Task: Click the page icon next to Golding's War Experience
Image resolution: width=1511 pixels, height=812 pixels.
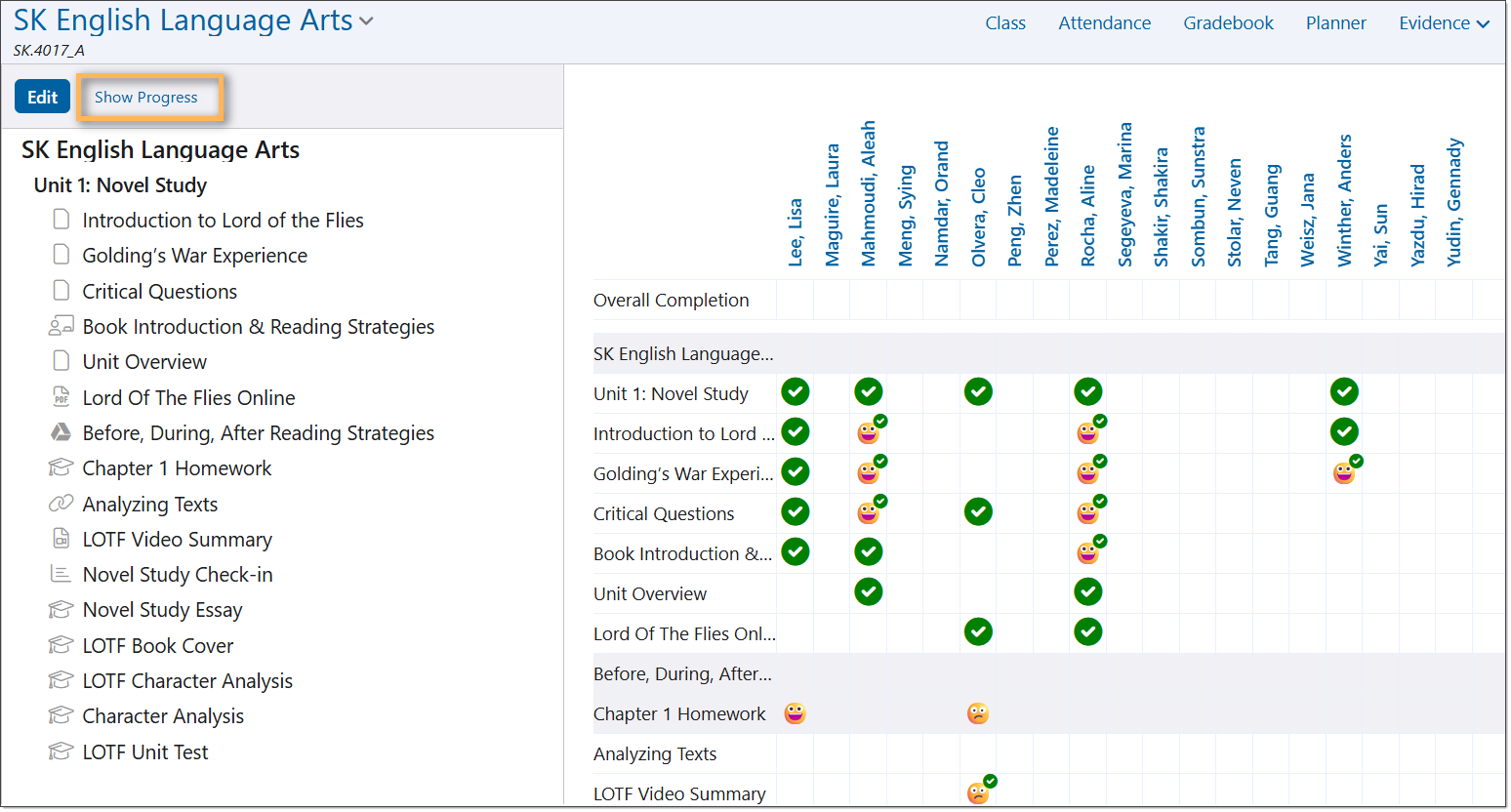Action: (x=61, y=255)
